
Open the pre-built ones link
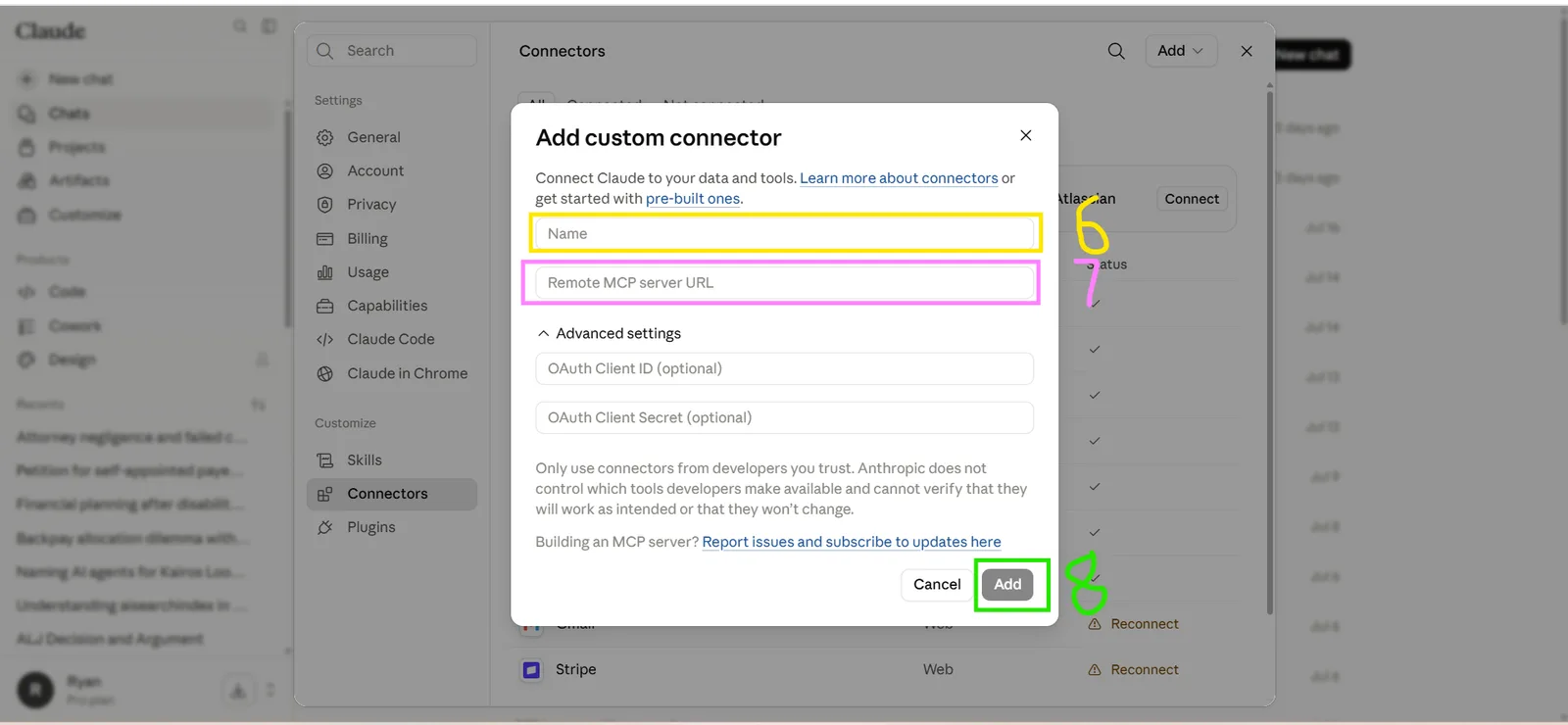coord(693,199)
